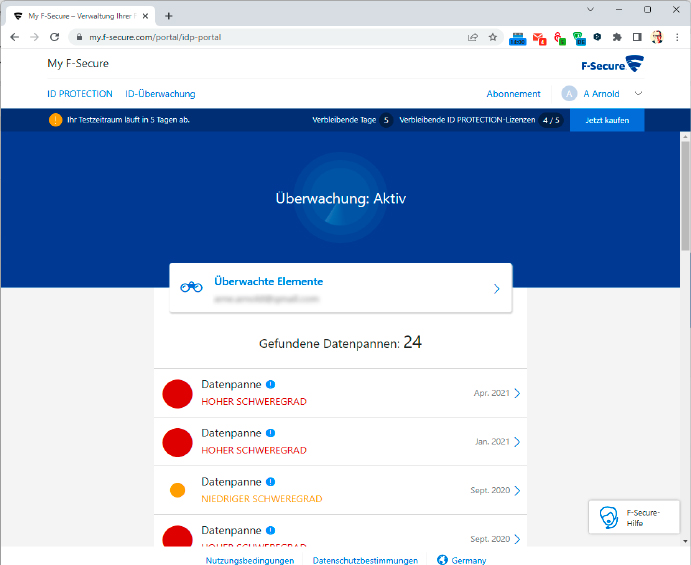Close the My F-Secure tab
This screenshot has width=691, height=565.
(145, 16)
